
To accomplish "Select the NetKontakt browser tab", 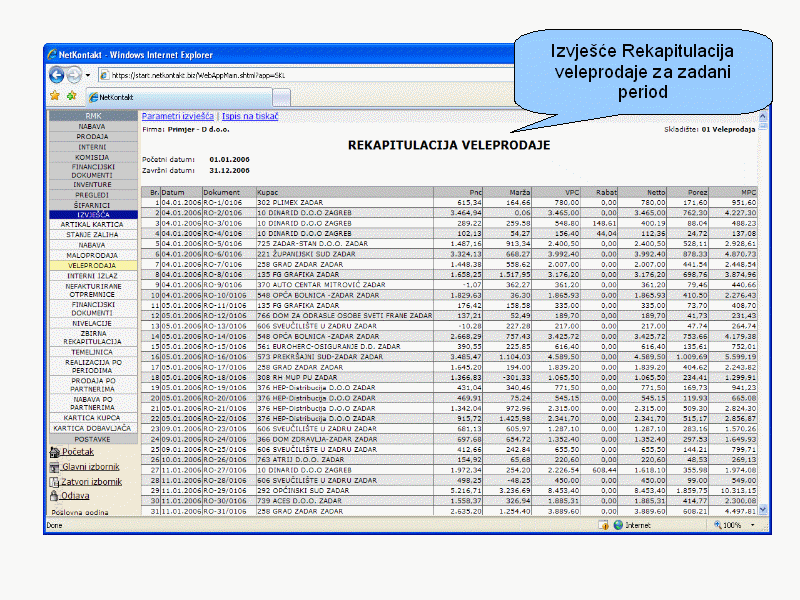I will coord(180,97).
